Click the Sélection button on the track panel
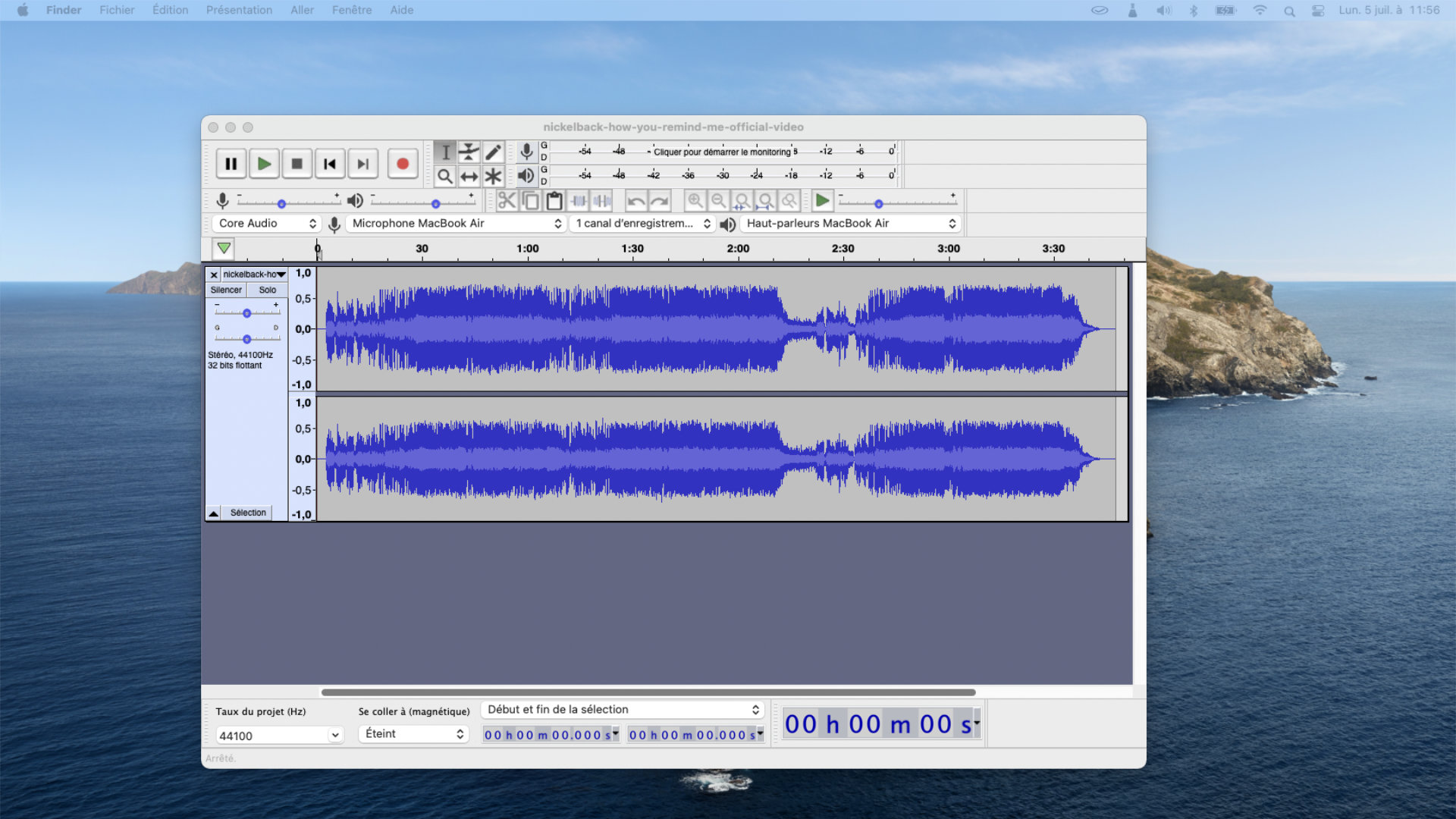1456x819 pixels. pyautogui.click(x=248, y=513)
